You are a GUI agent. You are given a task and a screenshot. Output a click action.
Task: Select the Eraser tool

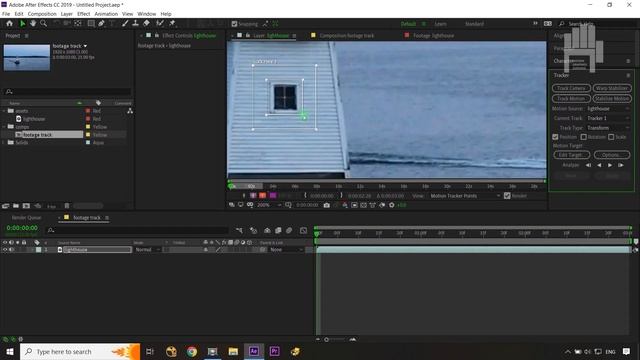(146, 24)
